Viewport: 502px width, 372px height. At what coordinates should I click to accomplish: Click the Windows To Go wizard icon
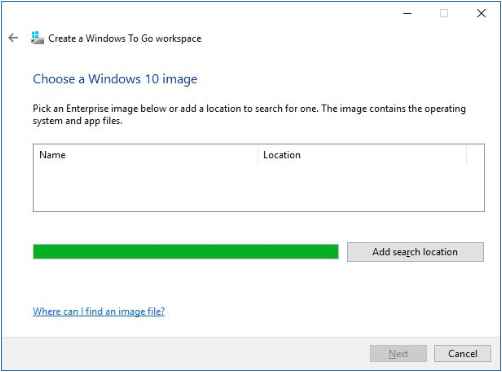pyautogui.click(x=37, y=38)
